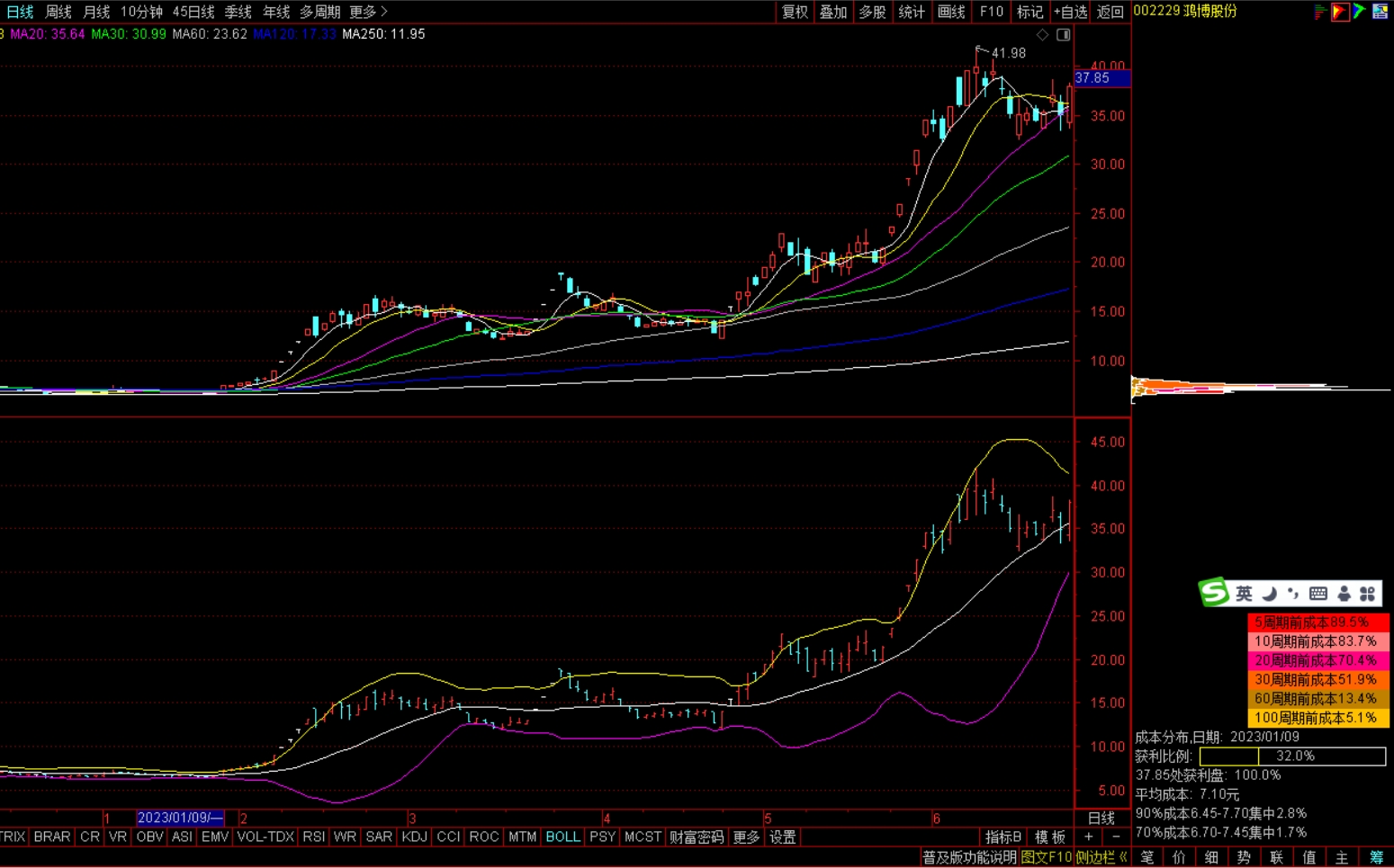Switch to the 周线 weekly chart tab
Screen dimensions: 1394x868
pyautogui.click(x=58, y=12)
